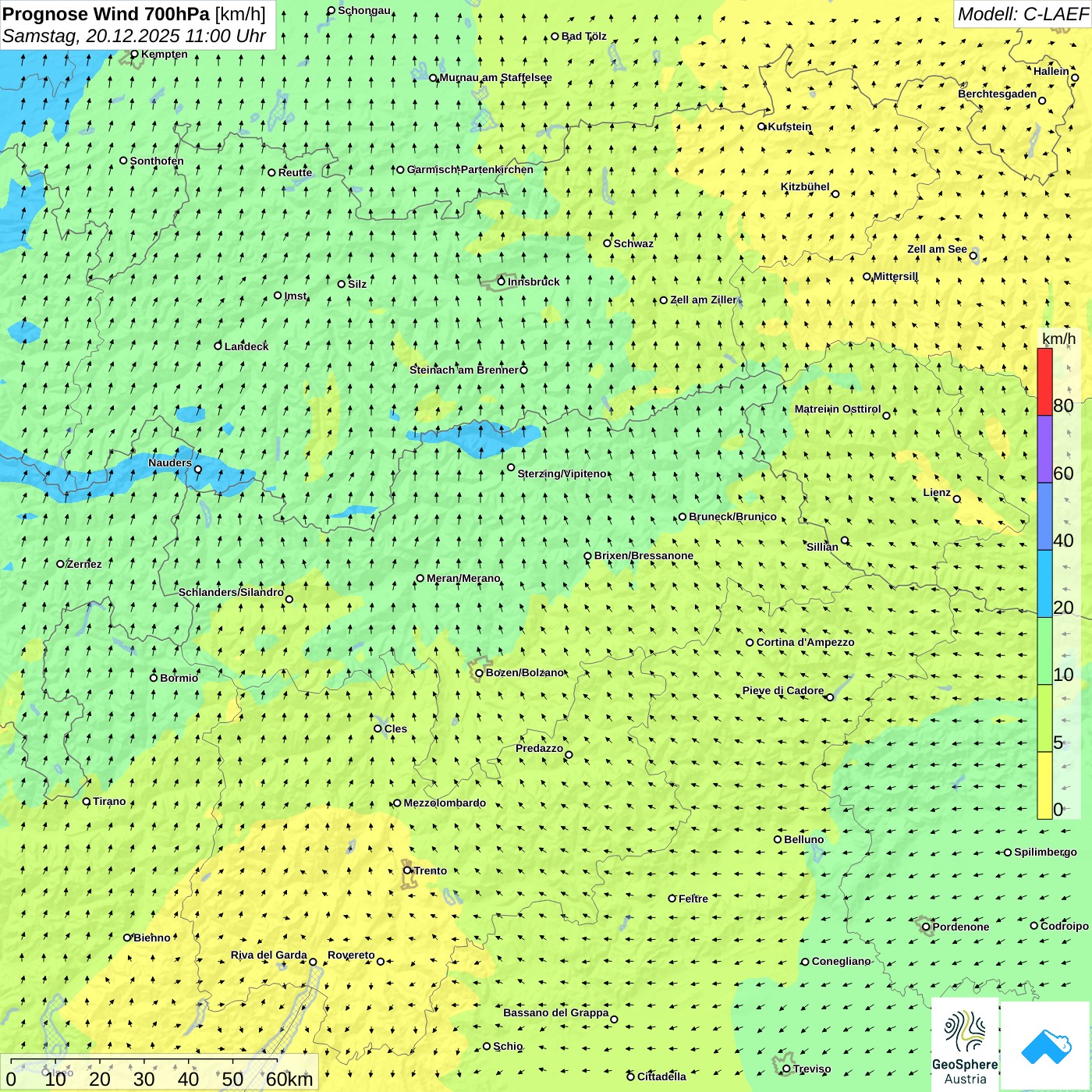The height and width of the screenshot is (1092, 1092).
Task: Click the Bozen/Bolzano city marker
Action: (x=480, y=673)
